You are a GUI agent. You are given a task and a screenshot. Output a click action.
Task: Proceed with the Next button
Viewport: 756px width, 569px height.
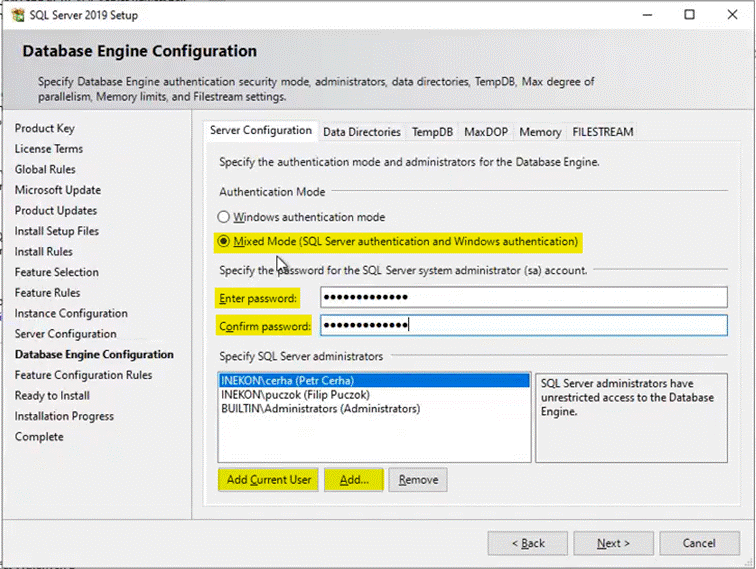click(x=613, y=543)
